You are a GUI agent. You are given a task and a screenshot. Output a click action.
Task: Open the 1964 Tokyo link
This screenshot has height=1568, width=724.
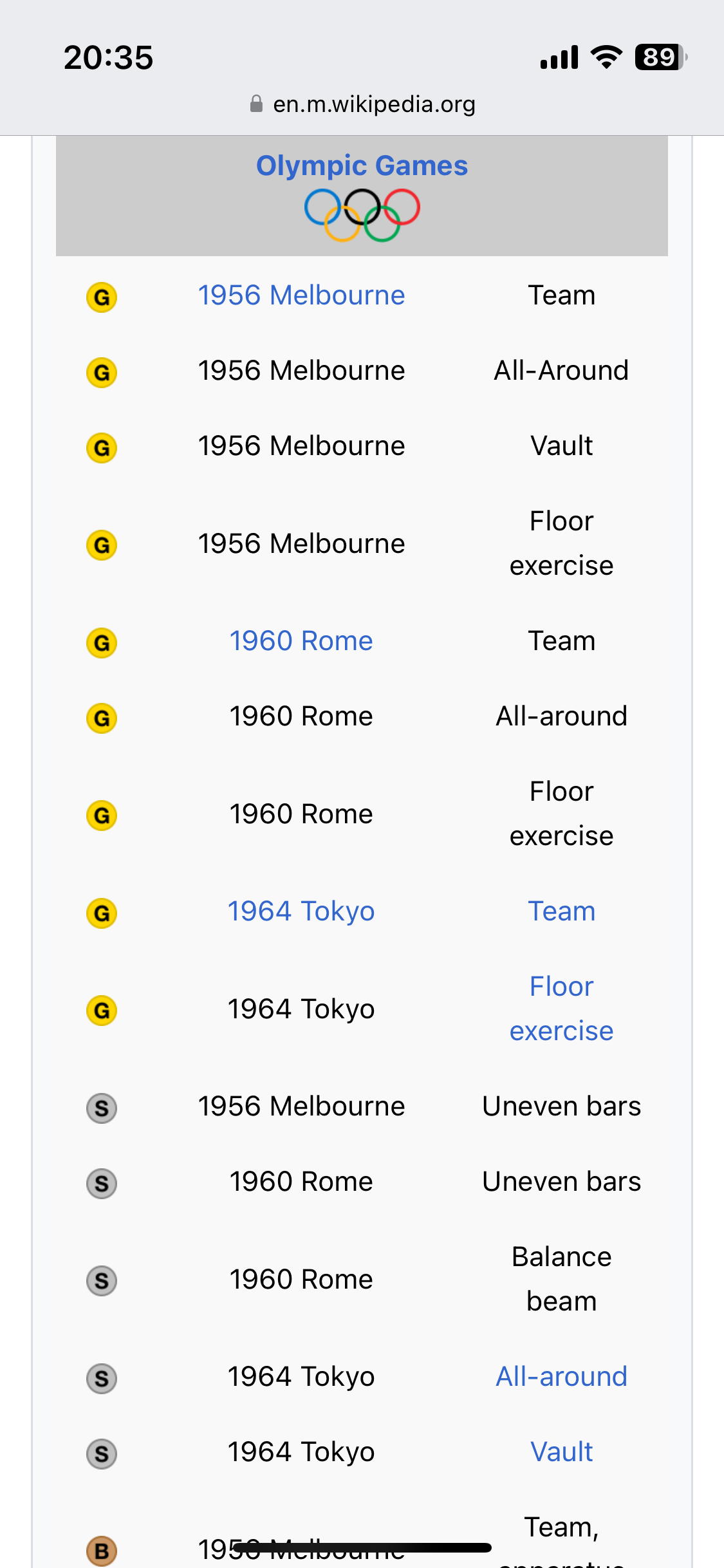coord(301,912)
